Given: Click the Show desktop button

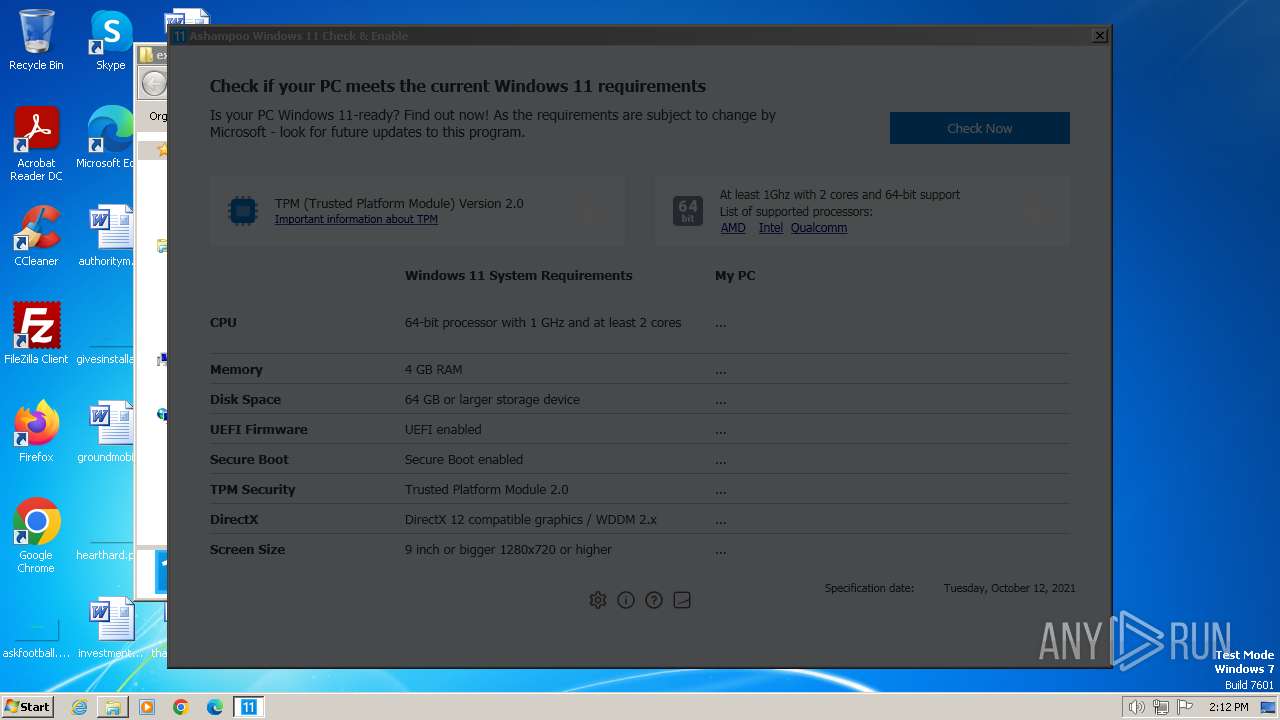Looking at the screenshot, I should click(x=1270, y=707).
